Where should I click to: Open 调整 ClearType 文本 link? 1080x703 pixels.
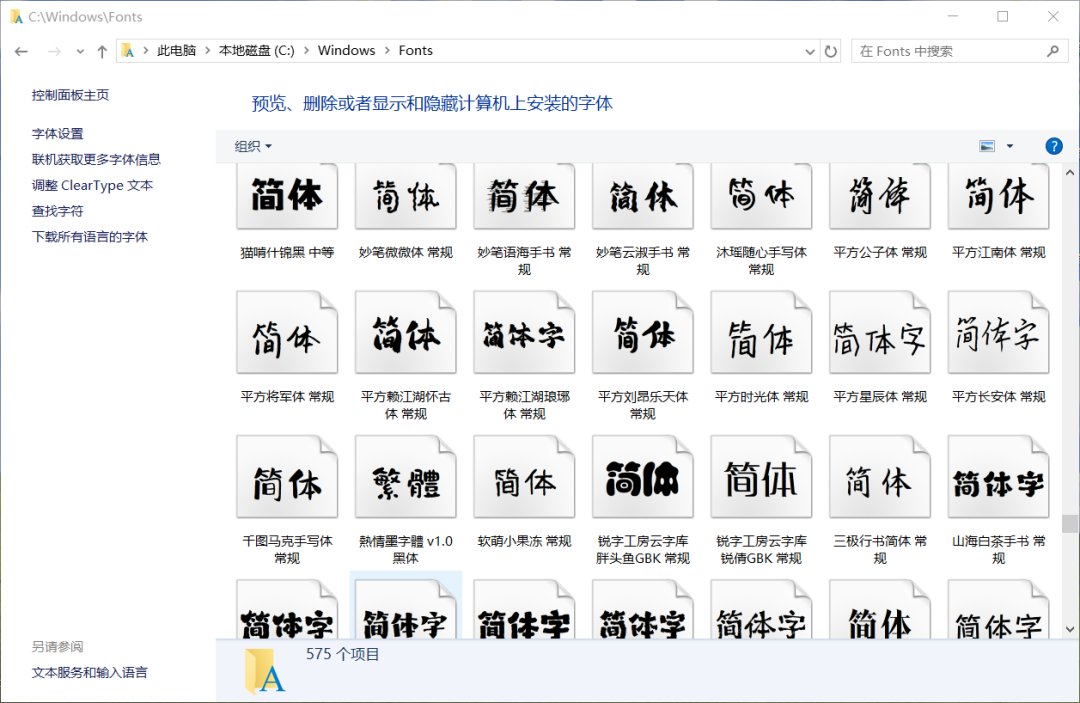click(x=92, y=185)
